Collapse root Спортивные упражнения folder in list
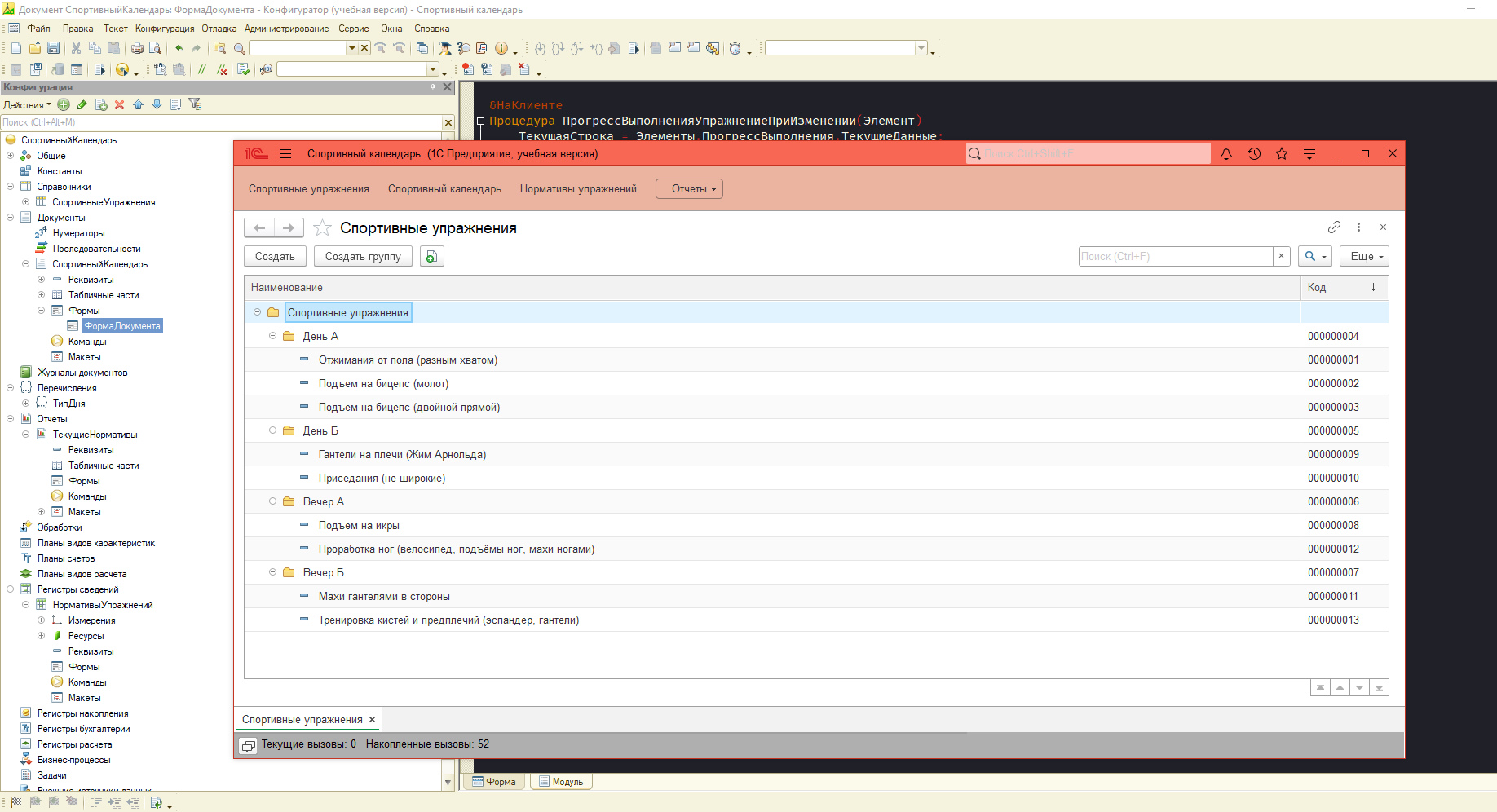The height and width of the screenshot is (812, 1497). pos(257,312)
